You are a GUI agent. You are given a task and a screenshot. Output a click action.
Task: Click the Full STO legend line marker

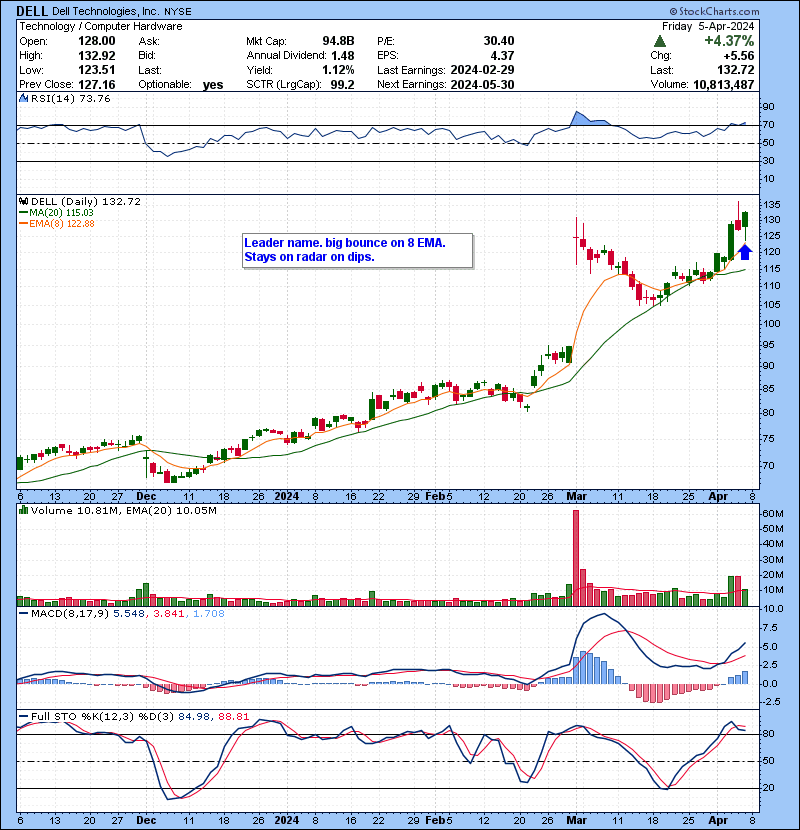(x=23, y=717)
